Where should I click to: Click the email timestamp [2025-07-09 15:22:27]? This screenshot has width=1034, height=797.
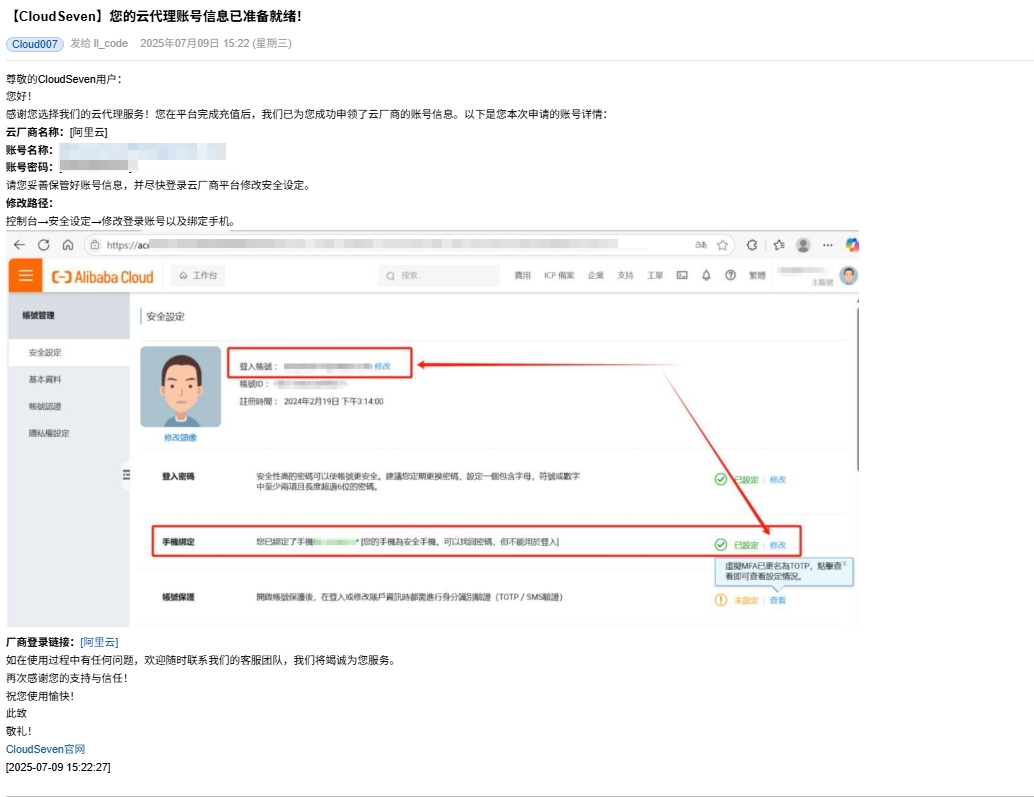(x=58, y=767)
